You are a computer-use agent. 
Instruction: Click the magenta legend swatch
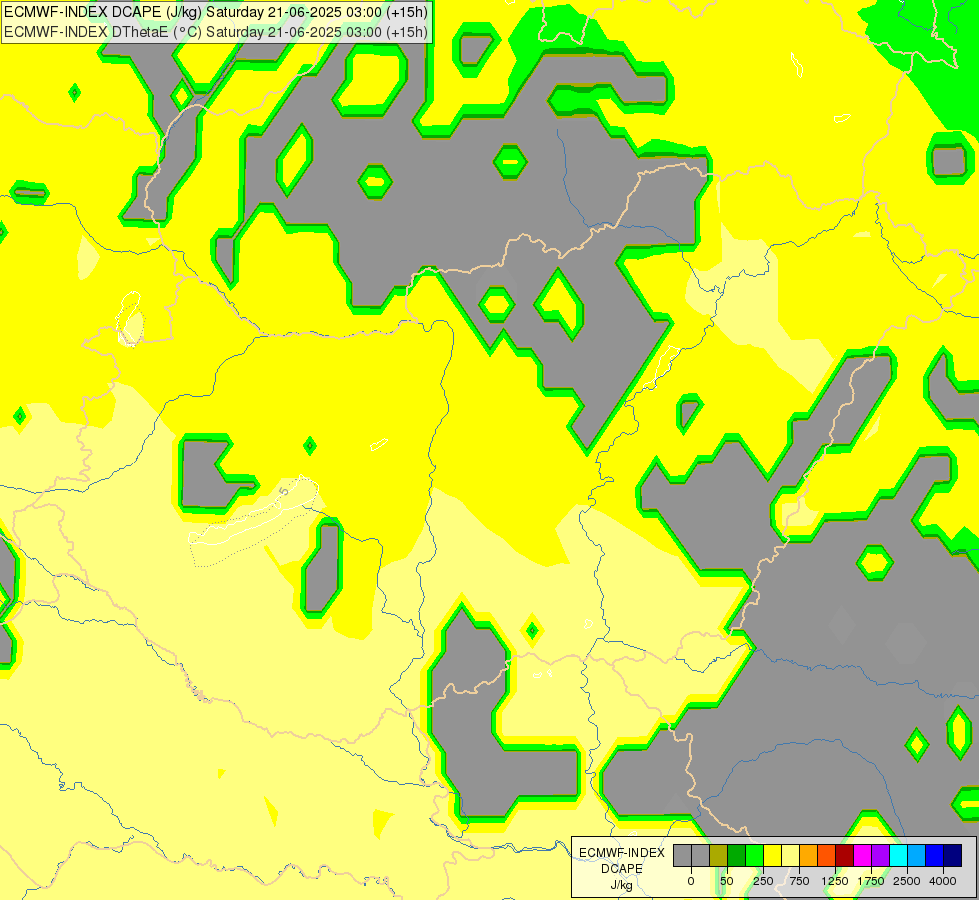point(863,855)
